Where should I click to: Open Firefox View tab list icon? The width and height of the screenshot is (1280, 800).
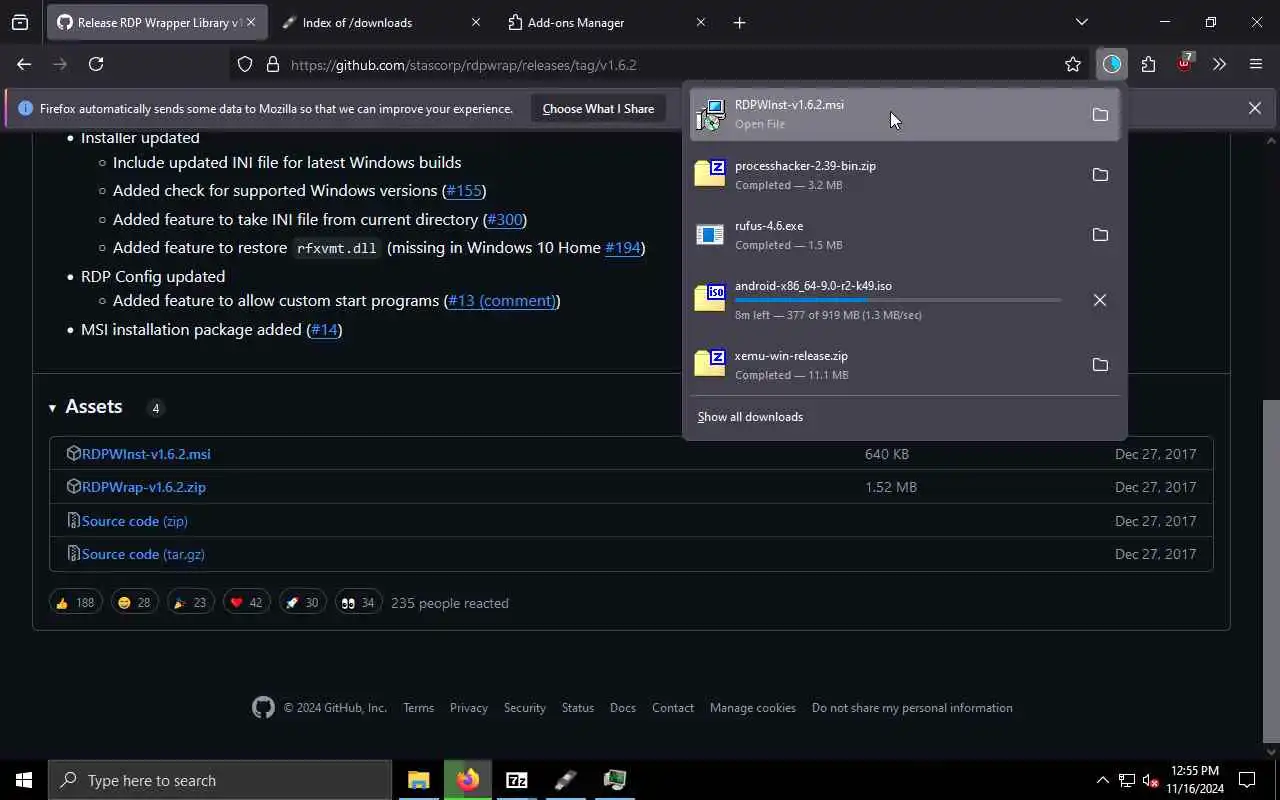point(20,22)
